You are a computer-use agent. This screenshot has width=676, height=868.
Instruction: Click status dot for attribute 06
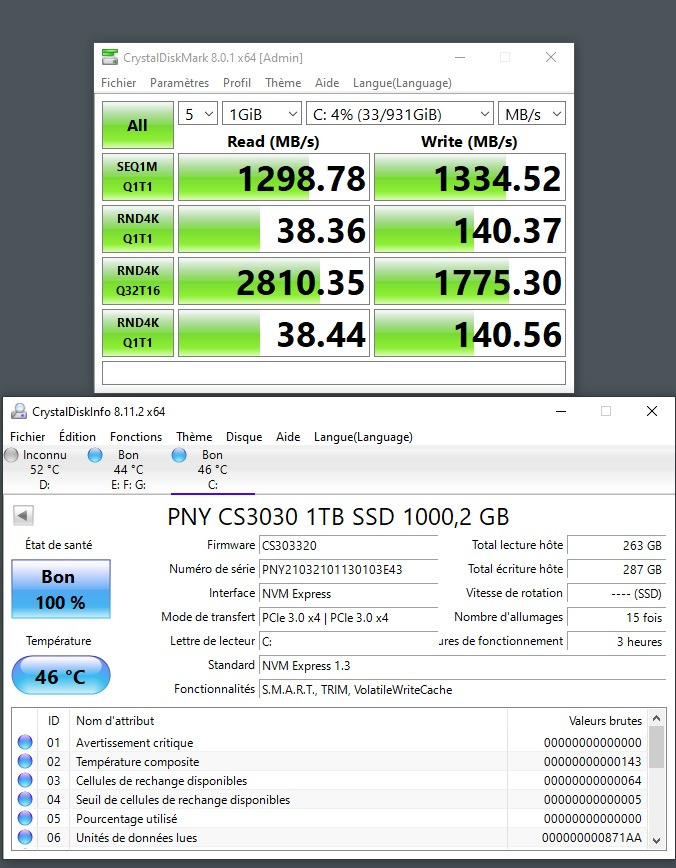pos(25,837)
